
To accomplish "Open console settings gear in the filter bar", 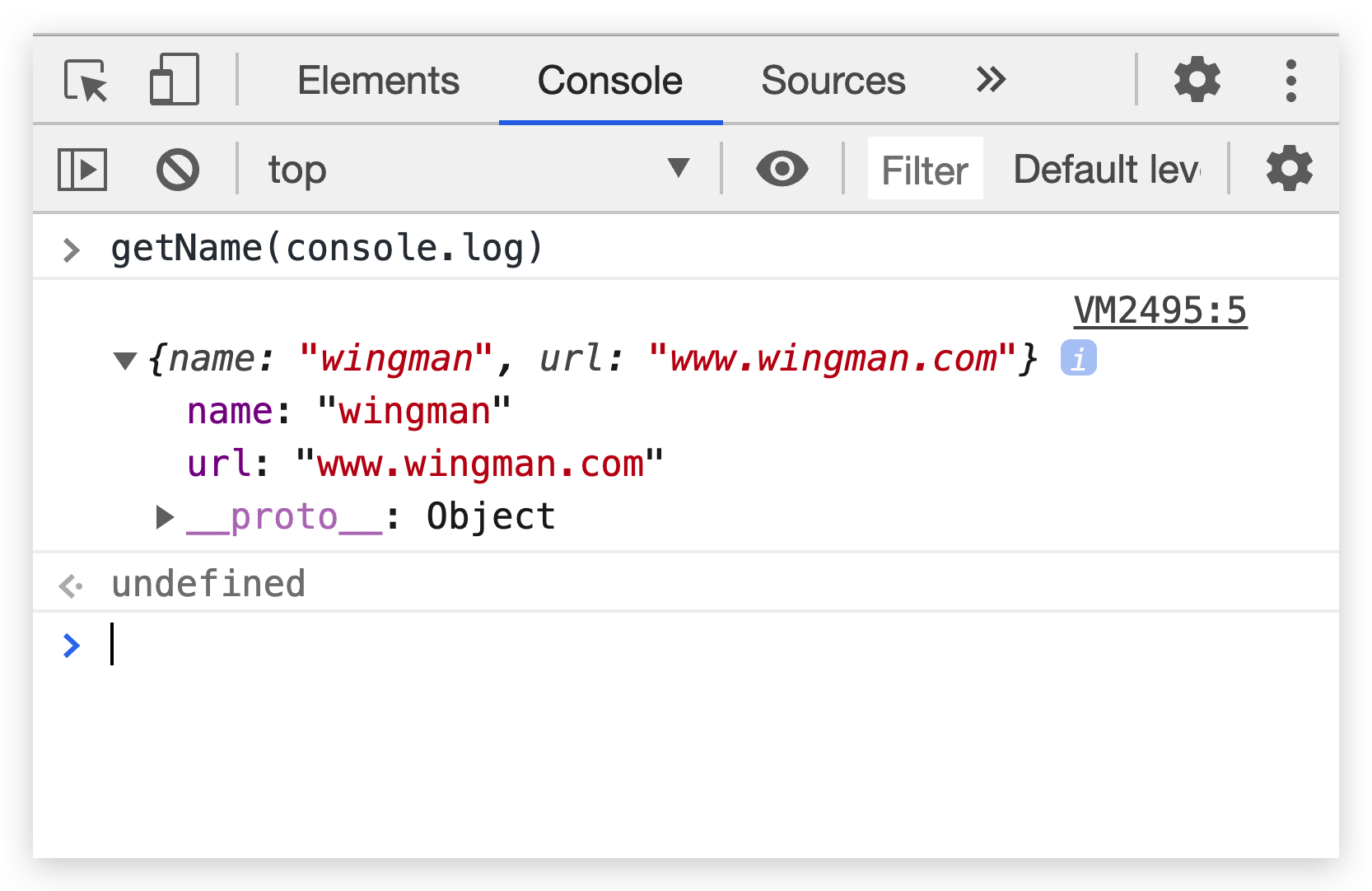I will click(x=1289, y=169).
